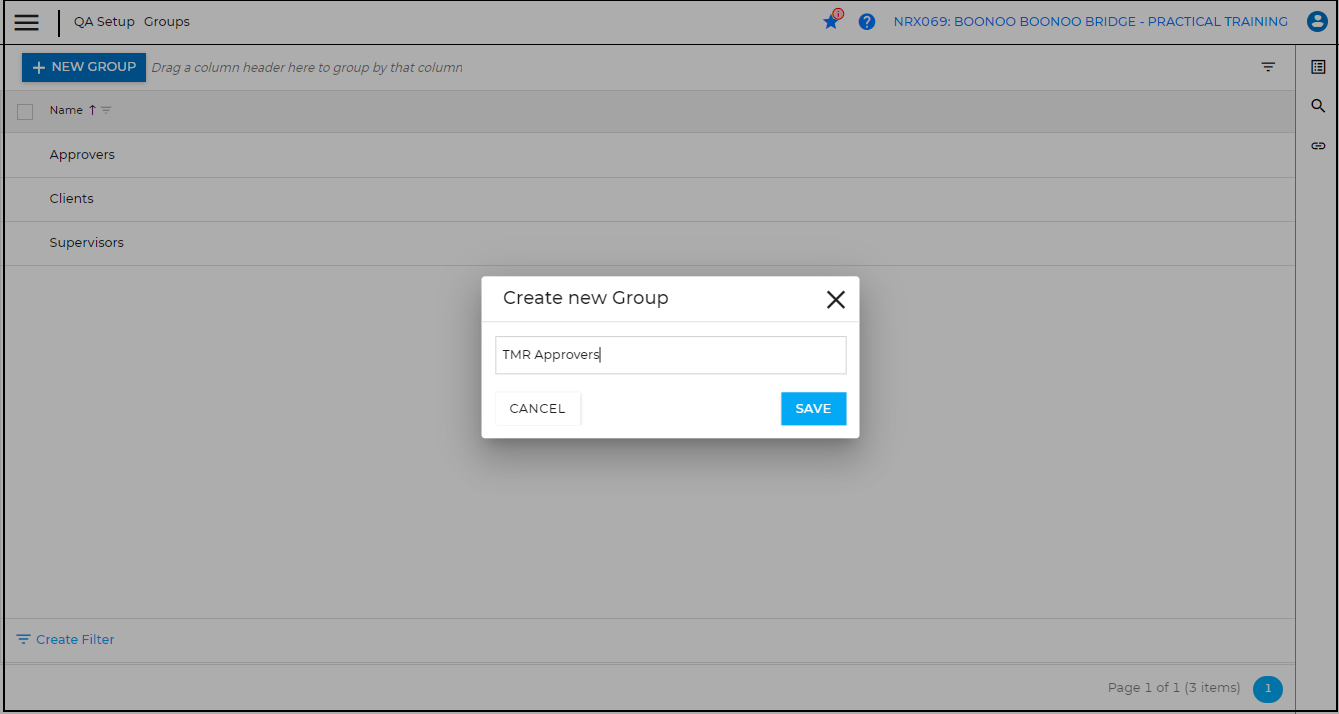Open the Name column filter icon

pos(106,111)
